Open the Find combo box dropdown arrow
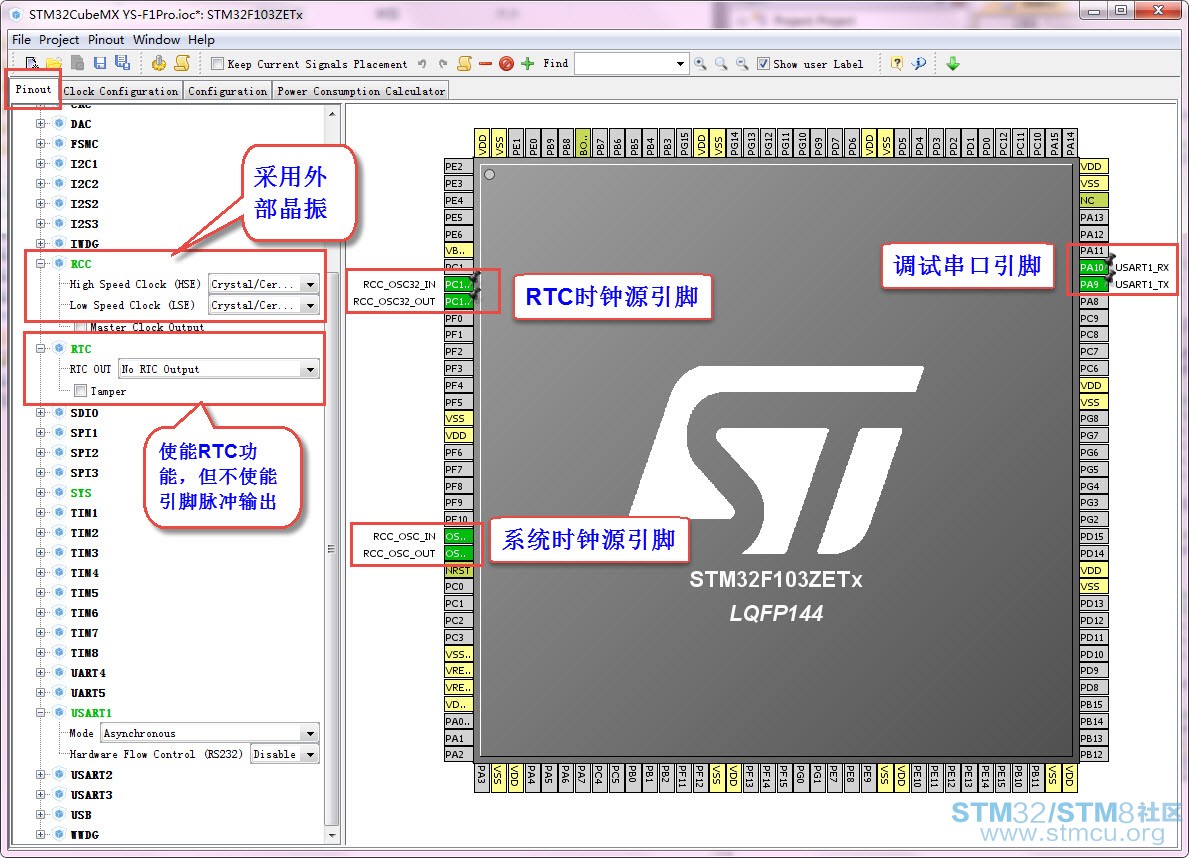Screen dimensions: 1189x858 680,64
